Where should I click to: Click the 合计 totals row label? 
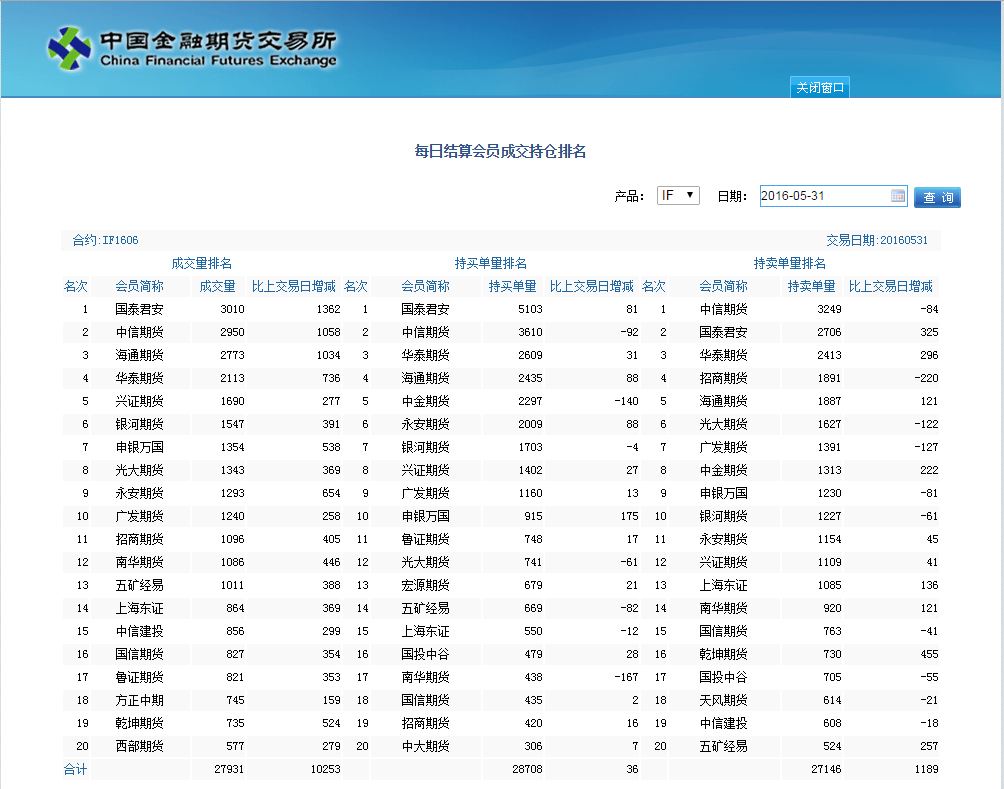click(75, 769)
